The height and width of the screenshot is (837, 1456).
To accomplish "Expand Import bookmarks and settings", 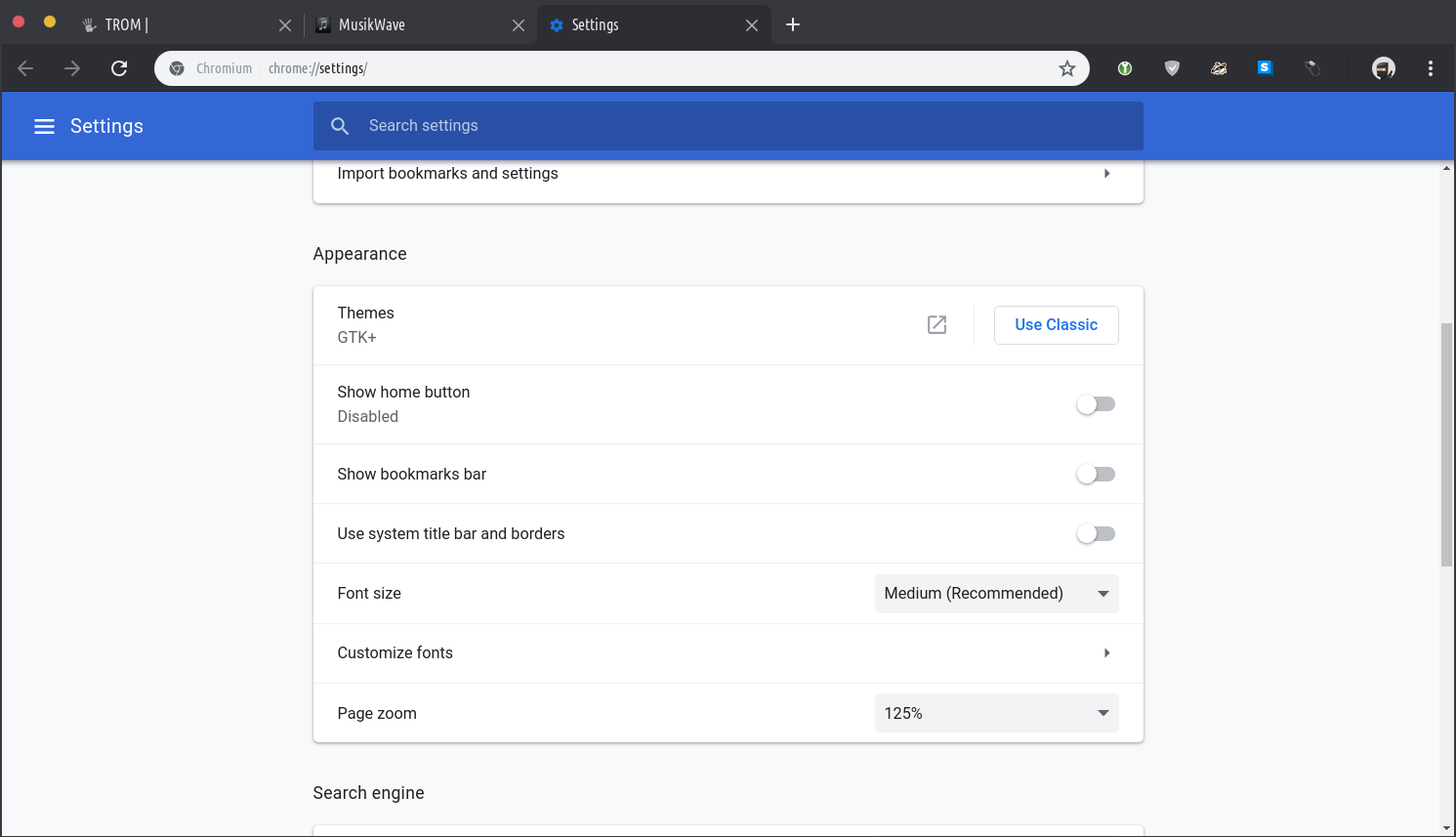I will [x=1106, y=173].
